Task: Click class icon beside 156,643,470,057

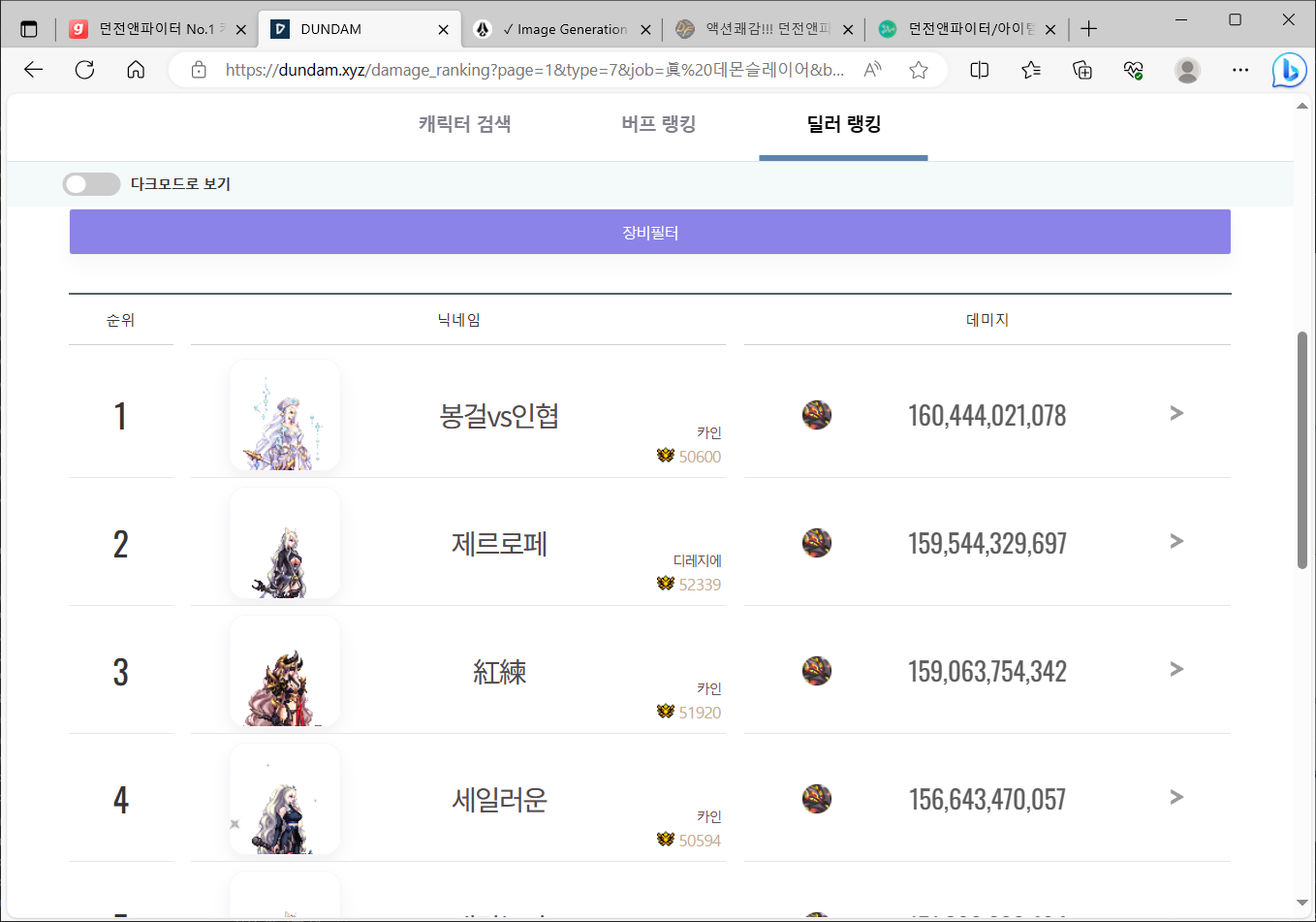Action: tap(817, 799)
